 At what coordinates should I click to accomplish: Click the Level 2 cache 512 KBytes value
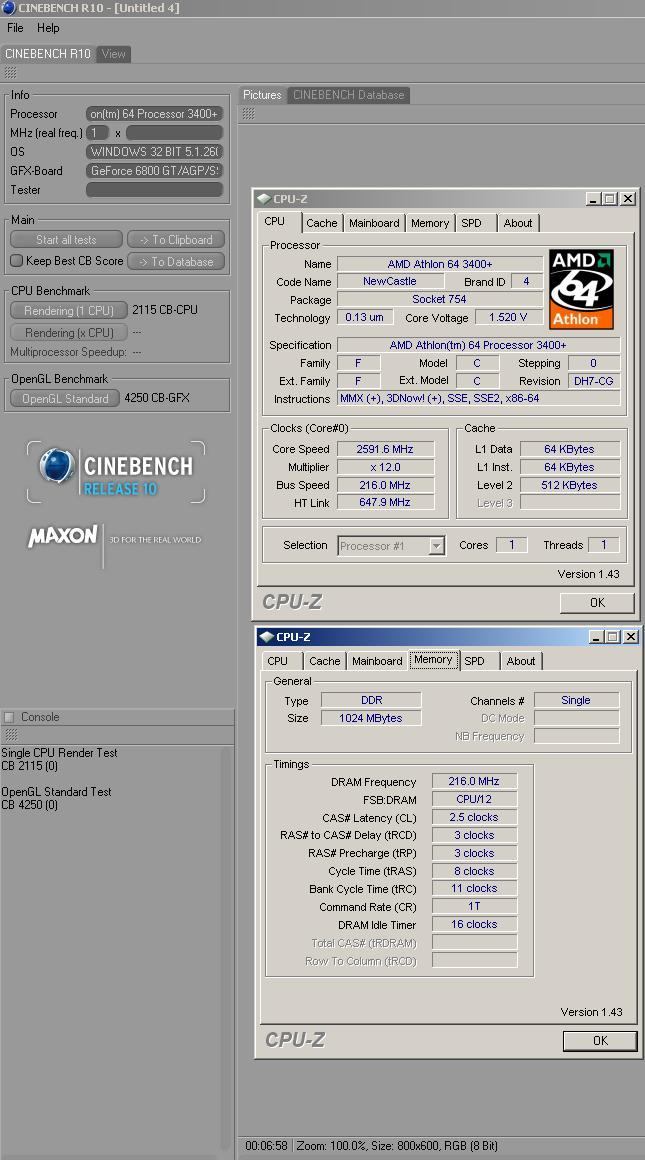(x=569, y=485)
